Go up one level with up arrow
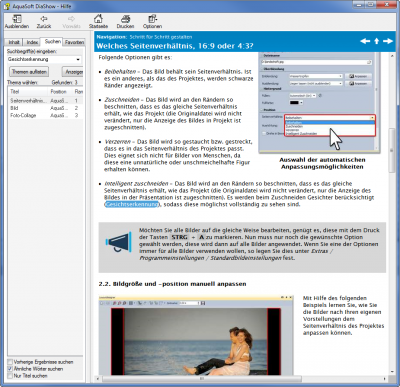This screenshot has height=387, width=400. tap(377, 41)
